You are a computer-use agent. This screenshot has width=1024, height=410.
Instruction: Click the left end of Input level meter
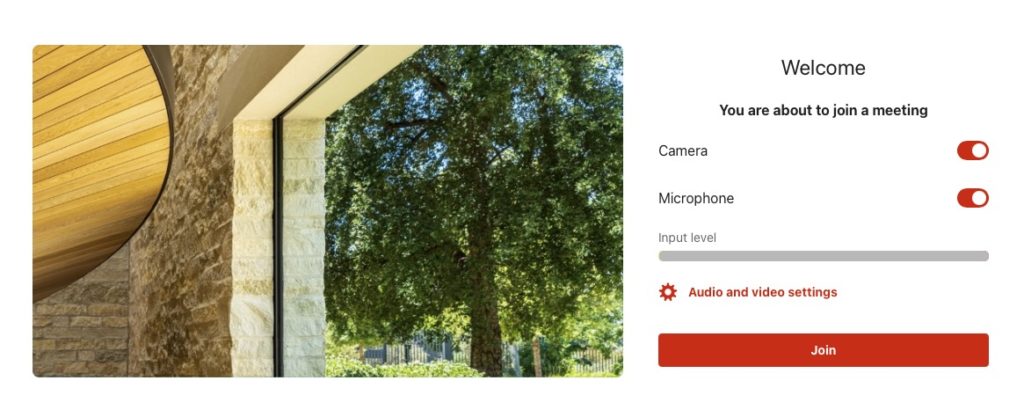pyautogui.click(x=662, y=256)
